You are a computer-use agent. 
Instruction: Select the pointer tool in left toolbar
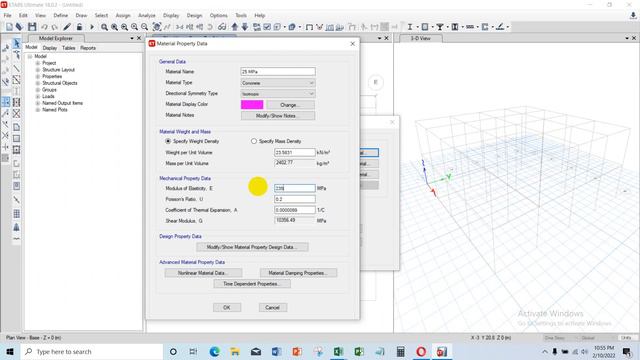click(16, 43)
